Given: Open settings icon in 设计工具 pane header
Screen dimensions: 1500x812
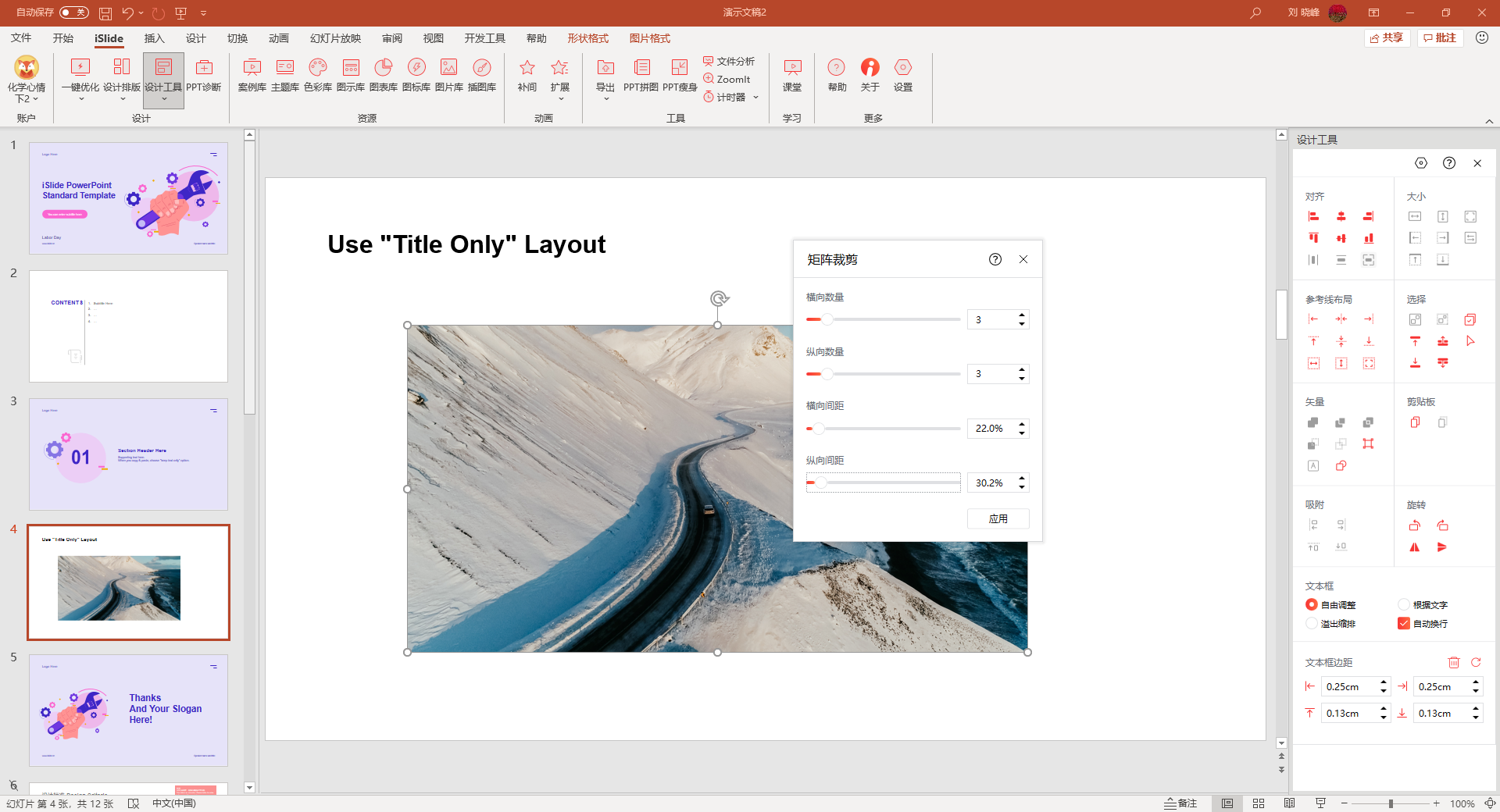Looking at the screenshot, I should [1421, 163].
